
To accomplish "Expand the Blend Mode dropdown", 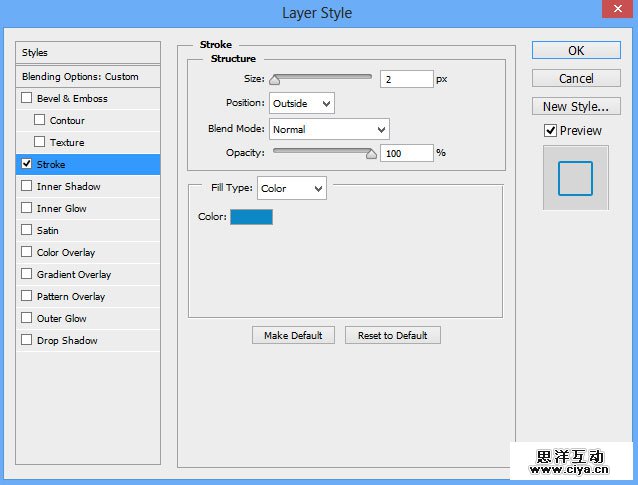I will [329, 129].
